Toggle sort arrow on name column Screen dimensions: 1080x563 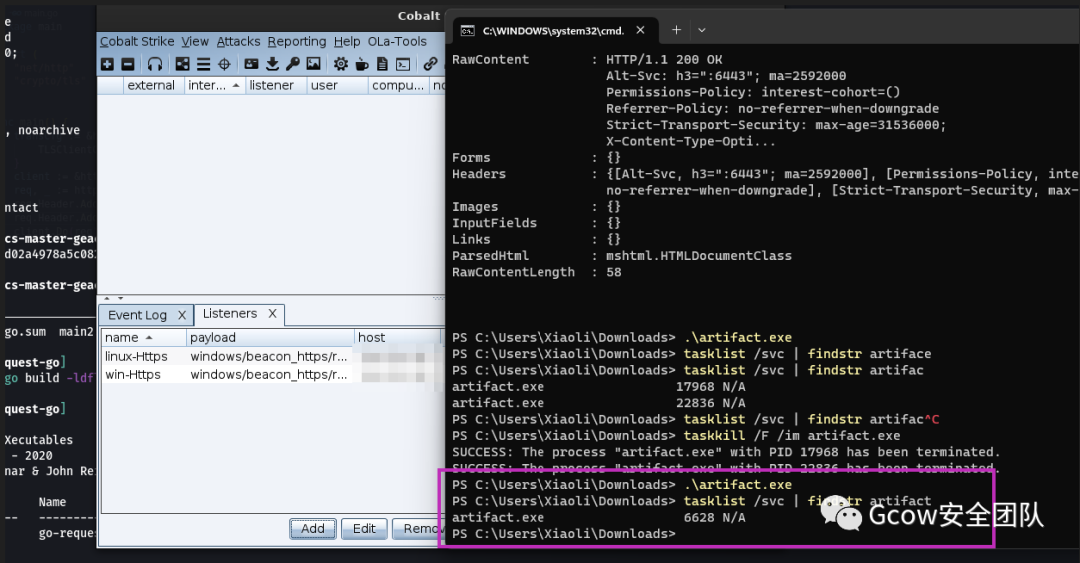coord(149,338)
